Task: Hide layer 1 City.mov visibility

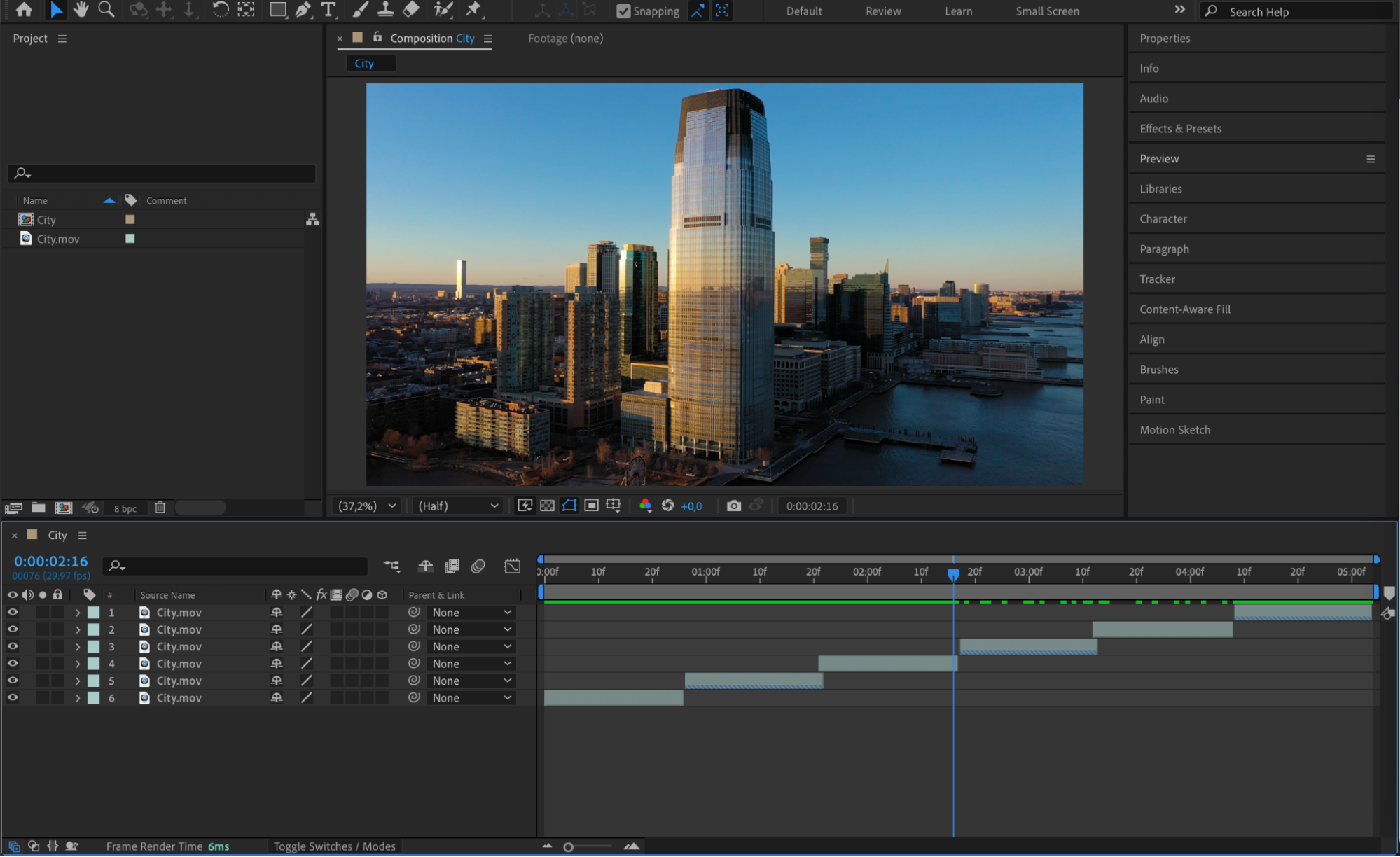Action: [x=13, y=612]
